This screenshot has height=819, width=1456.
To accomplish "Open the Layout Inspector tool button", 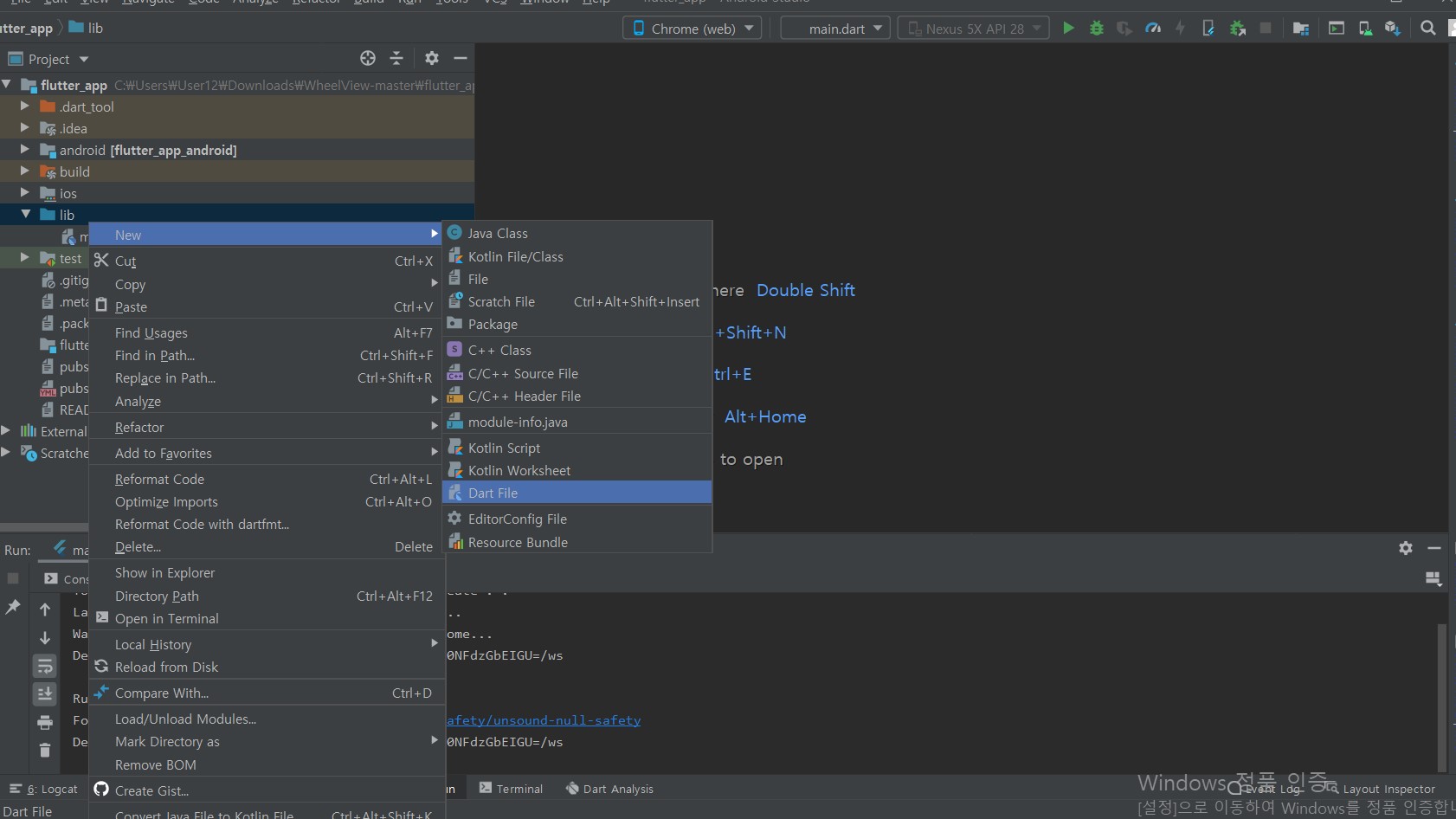I will pos(1381,789).
